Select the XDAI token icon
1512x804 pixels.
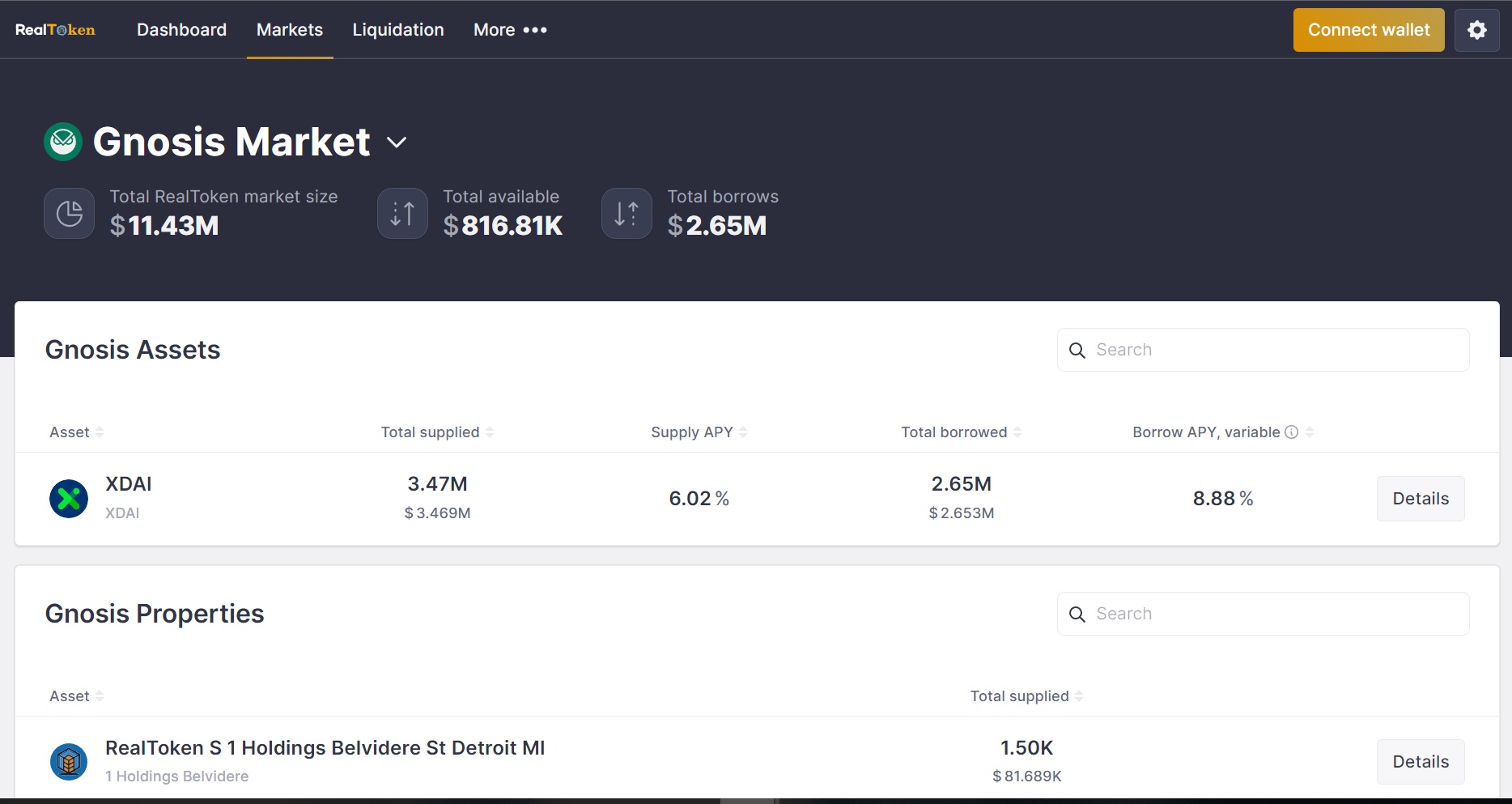(x=69, y=499)
